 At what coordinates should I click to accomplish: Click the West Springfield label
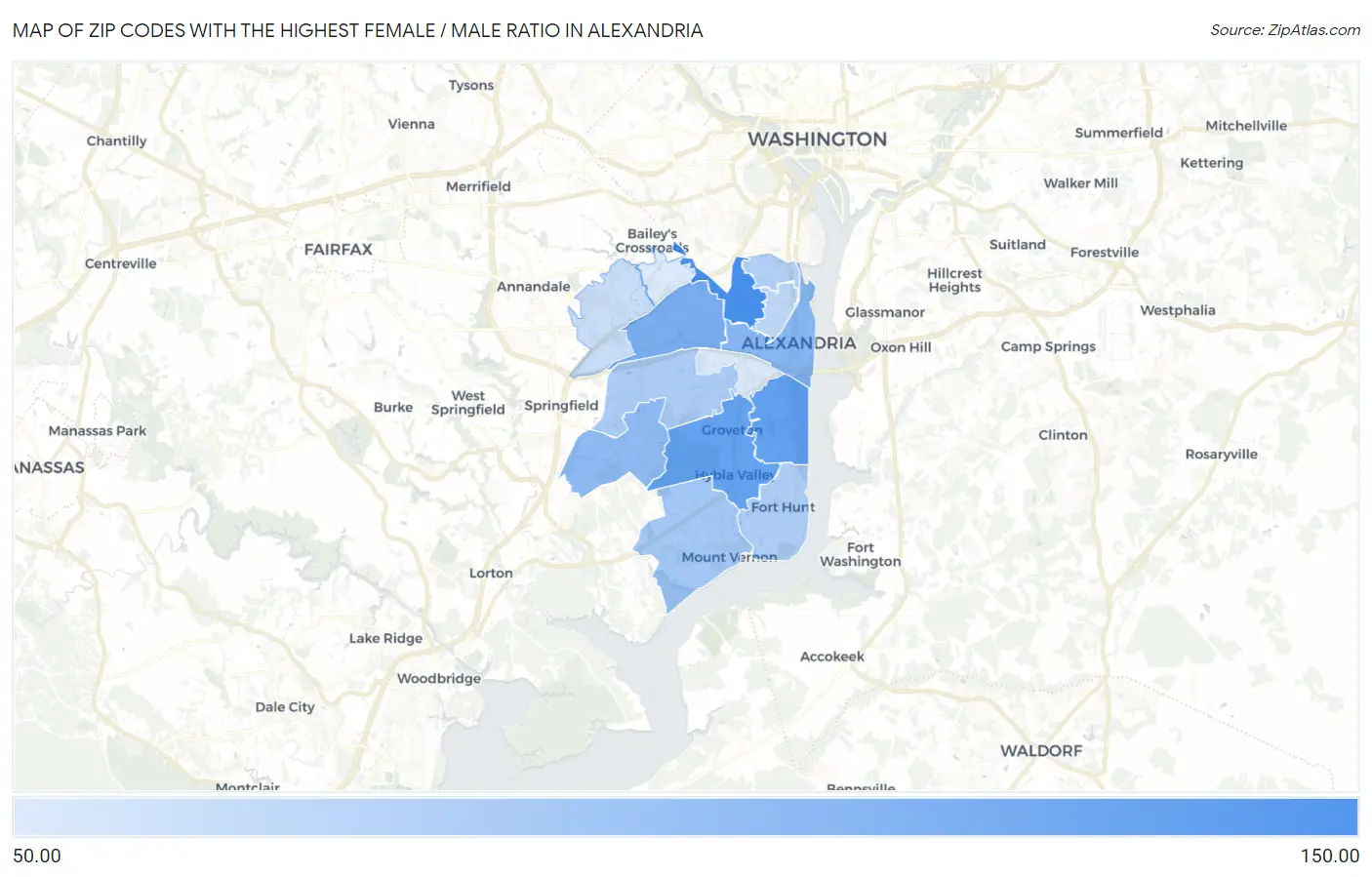(467, 403)
